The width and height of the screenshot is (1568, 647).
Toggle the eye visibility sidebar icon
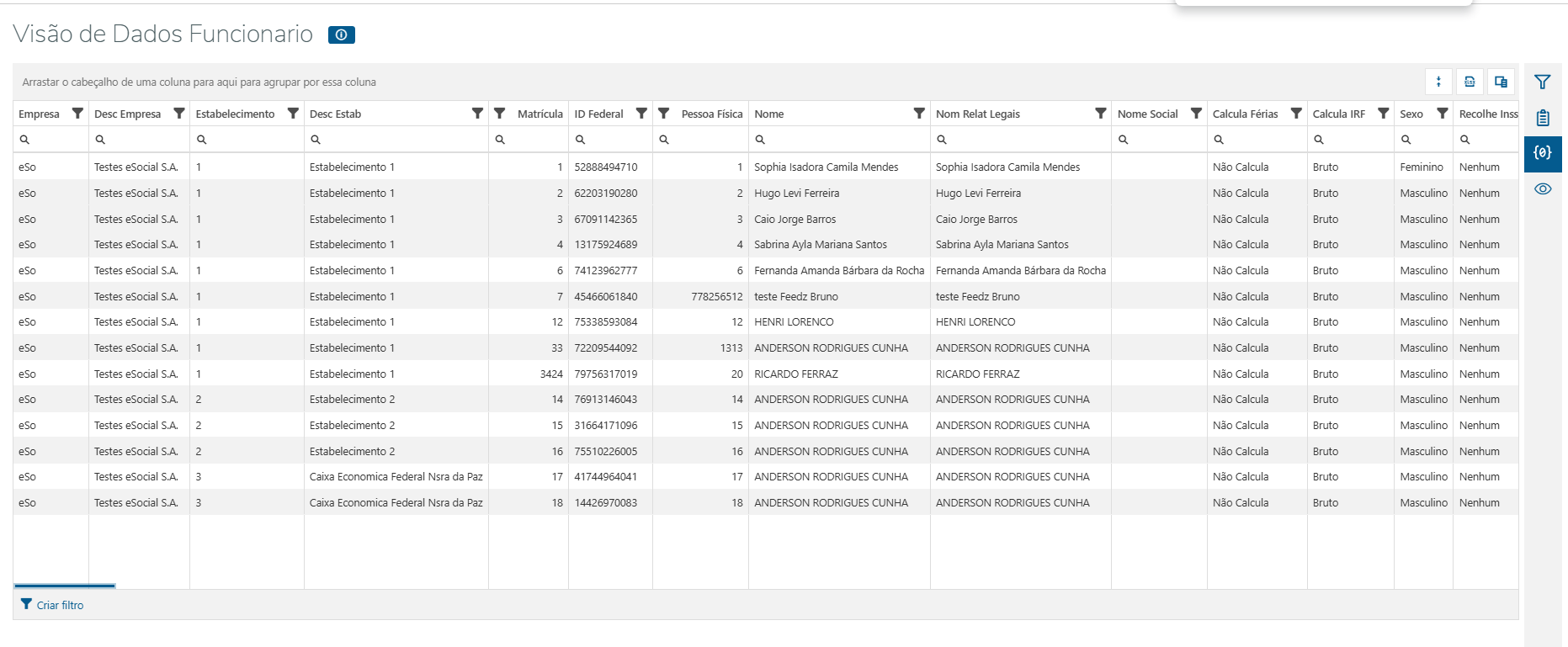pyautogui.click(x=1542, y=189)
